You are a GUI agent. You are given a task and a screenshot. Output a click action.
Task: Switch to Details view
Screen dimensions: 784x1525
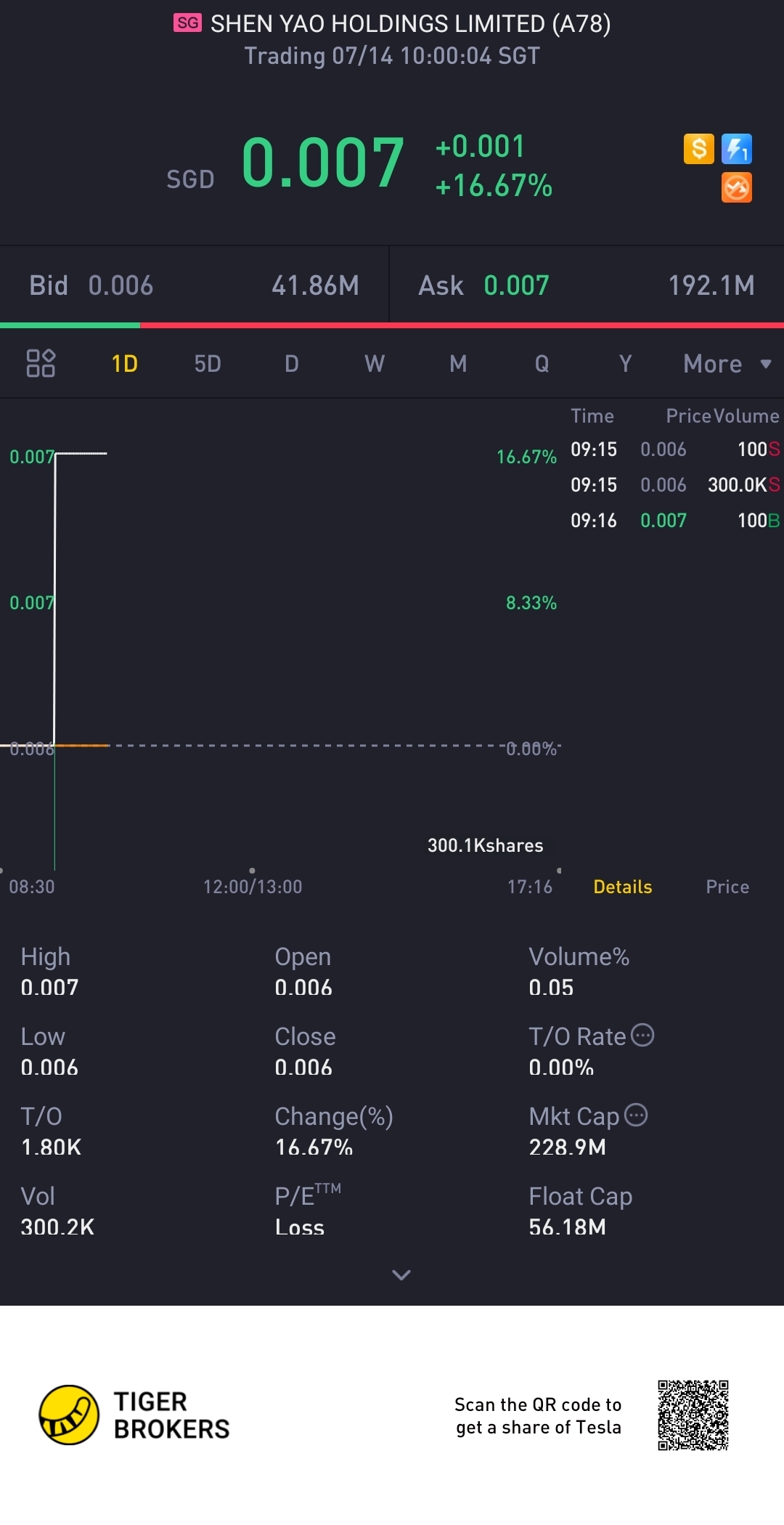[622, 887]
